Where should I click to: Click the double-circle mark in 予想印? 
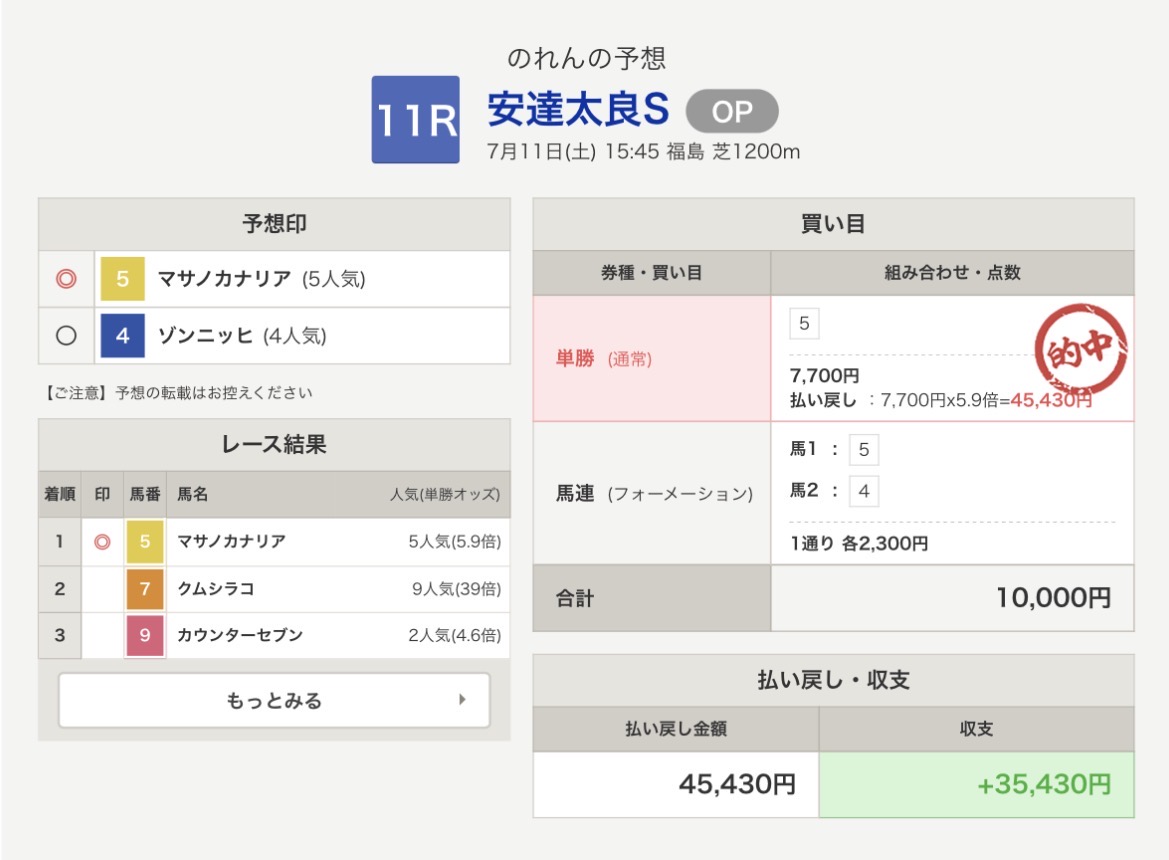[66, 279]
